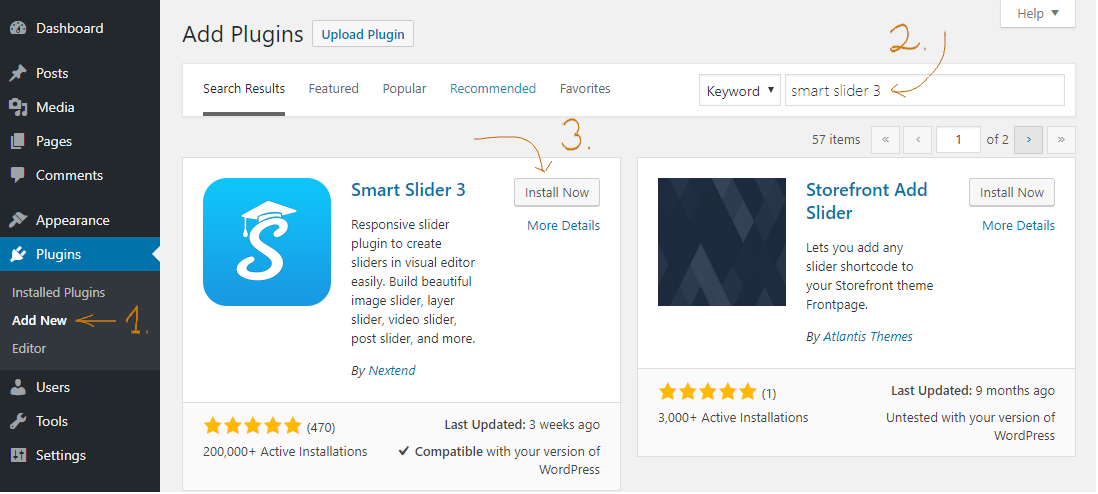Select Add New plugins submenu item
The height and width of the screenshot is (494, 1098).
[x=39, y=320]
